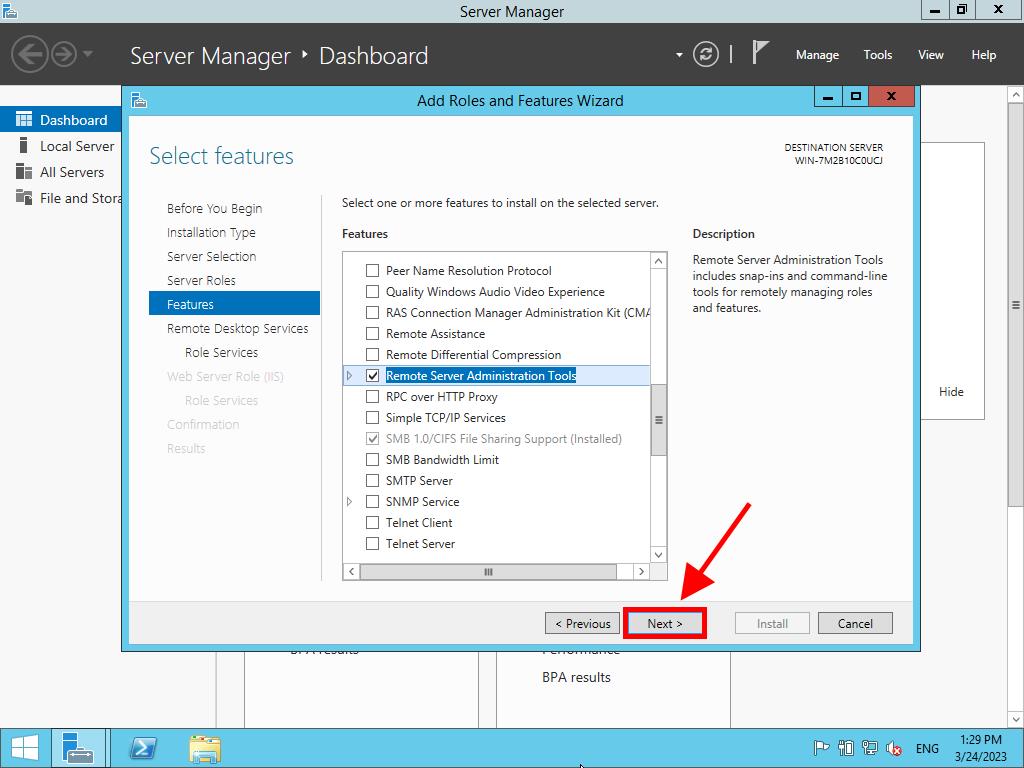The width and height of the screenshot is (1024, 768).
Task: Click the features list scroll-down arrow
Action: 658,554
